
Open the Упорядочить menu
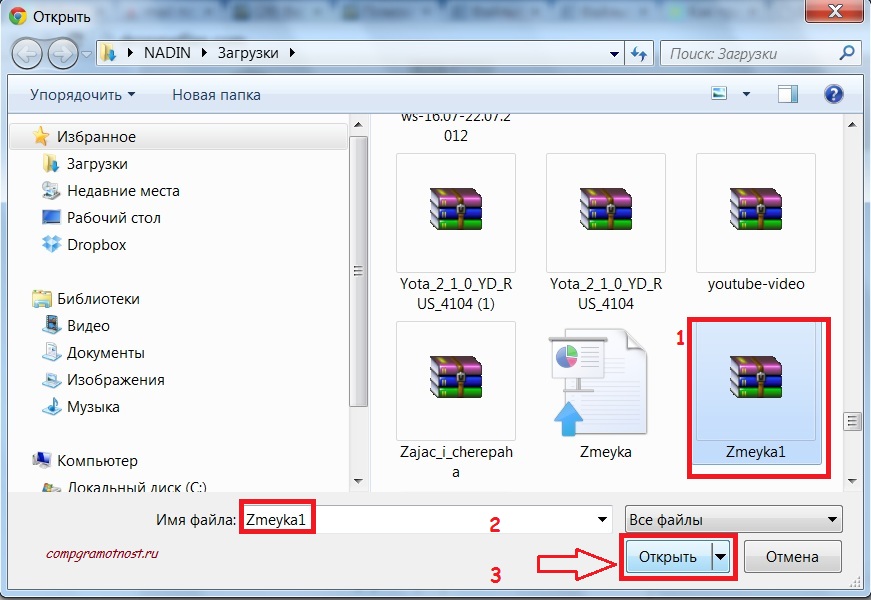point(82,94)
